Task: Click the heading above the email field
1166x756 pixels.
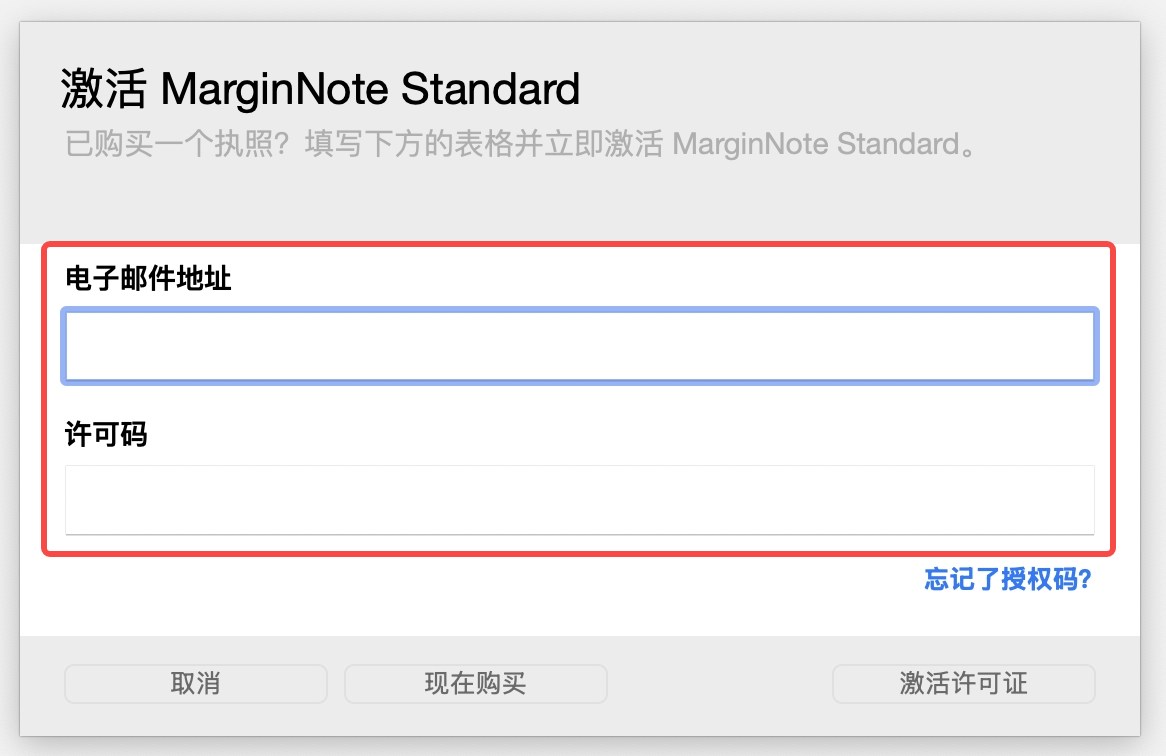Action: pos(148,278)
